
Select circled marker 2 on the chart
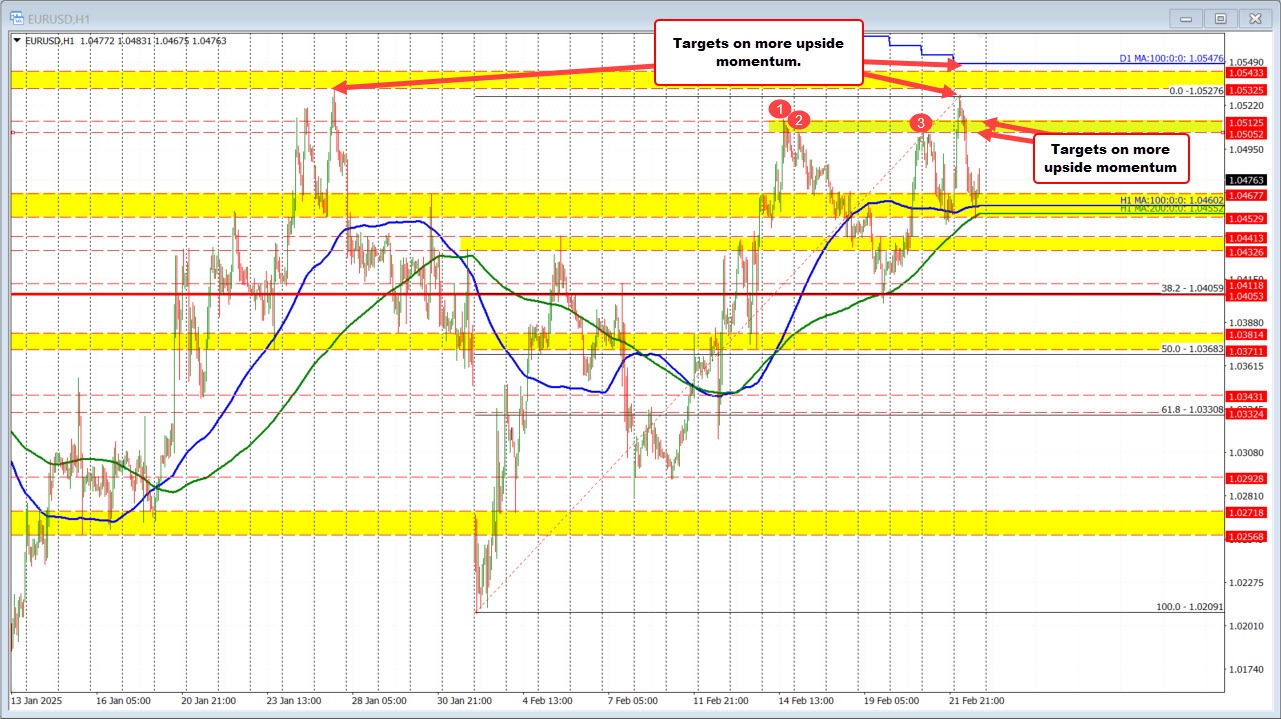799,121
